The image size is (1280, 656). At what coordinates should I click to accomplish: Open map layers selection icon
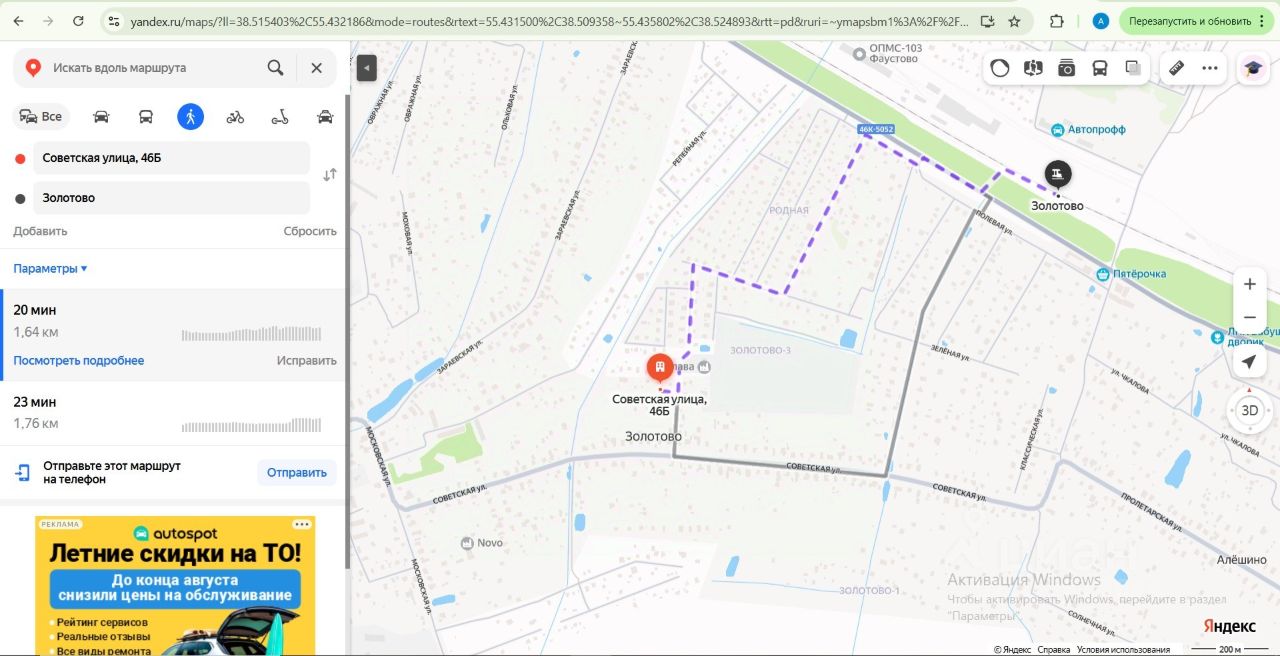pos(1133,68)
